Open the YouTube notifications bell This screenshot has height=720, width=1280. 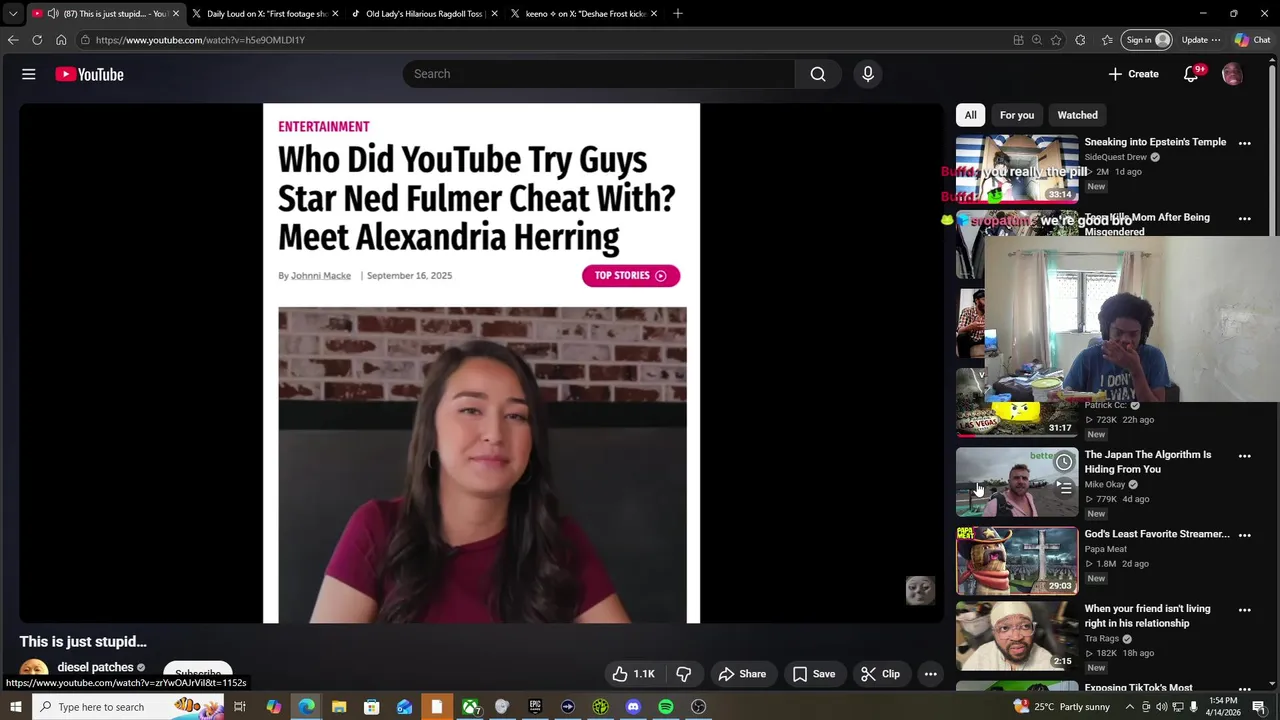pos(1191,74)
